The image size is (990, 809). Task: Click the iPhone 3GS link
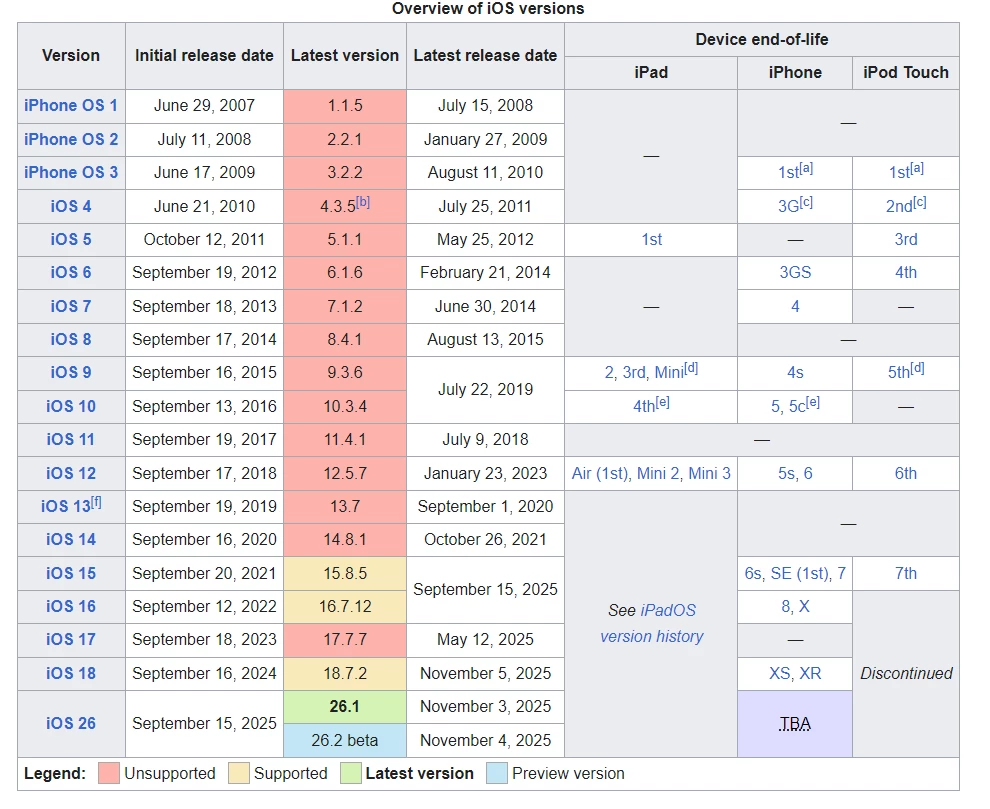click(795, 272)
